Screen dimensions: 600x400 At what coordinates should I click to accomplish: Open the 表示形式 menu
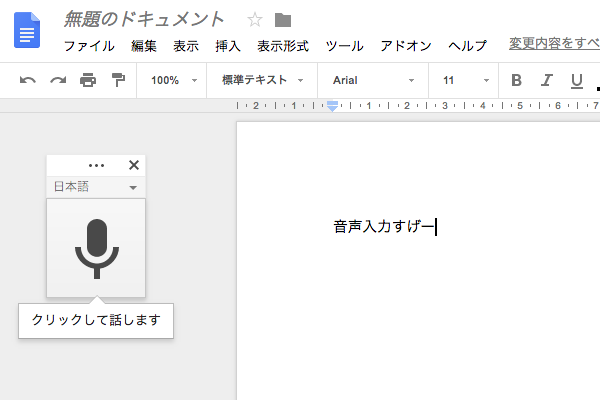click(x=283, y=46)
